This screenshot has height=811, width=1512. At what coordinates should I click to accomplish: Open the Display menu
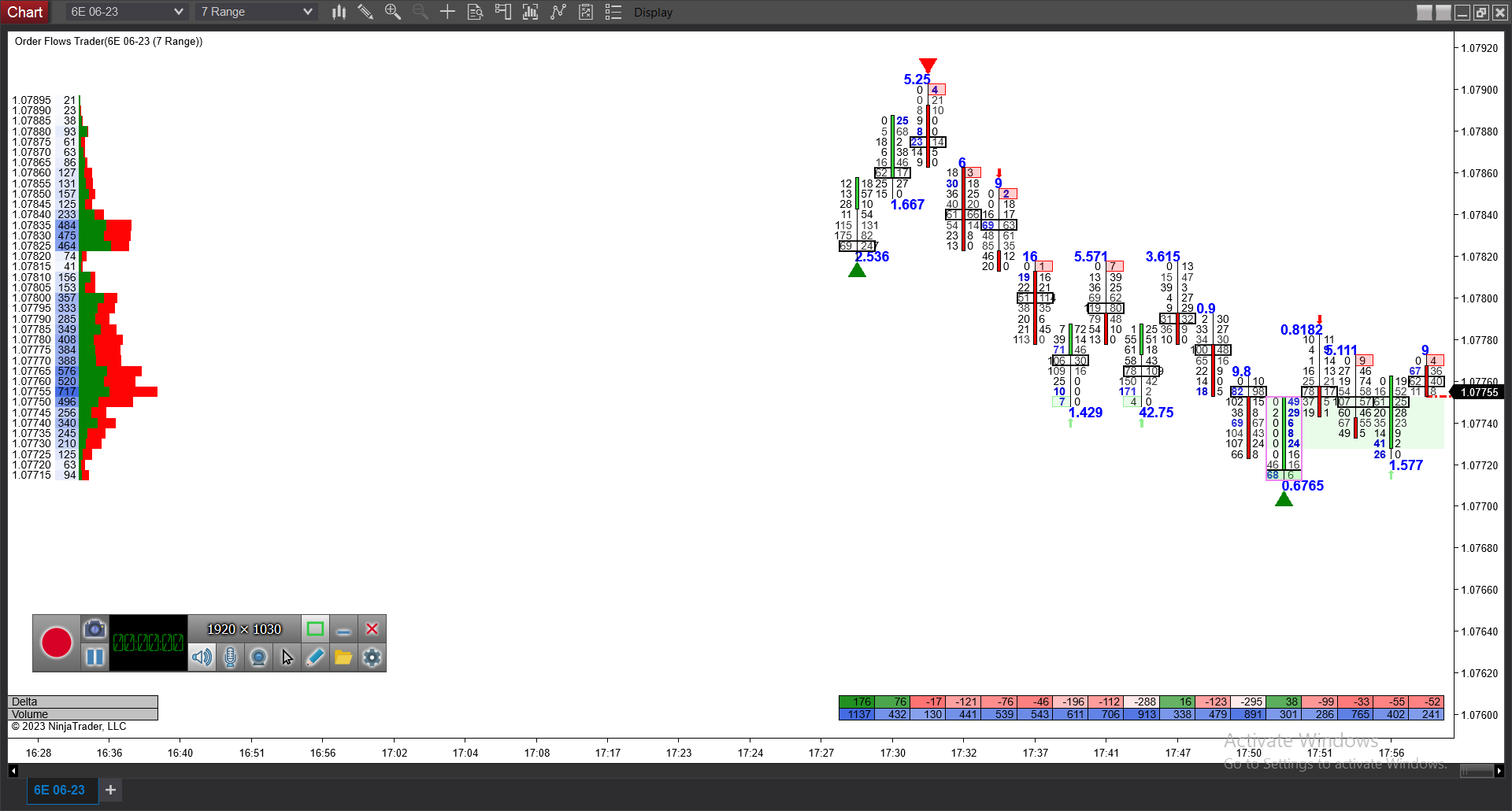point(653,13)
